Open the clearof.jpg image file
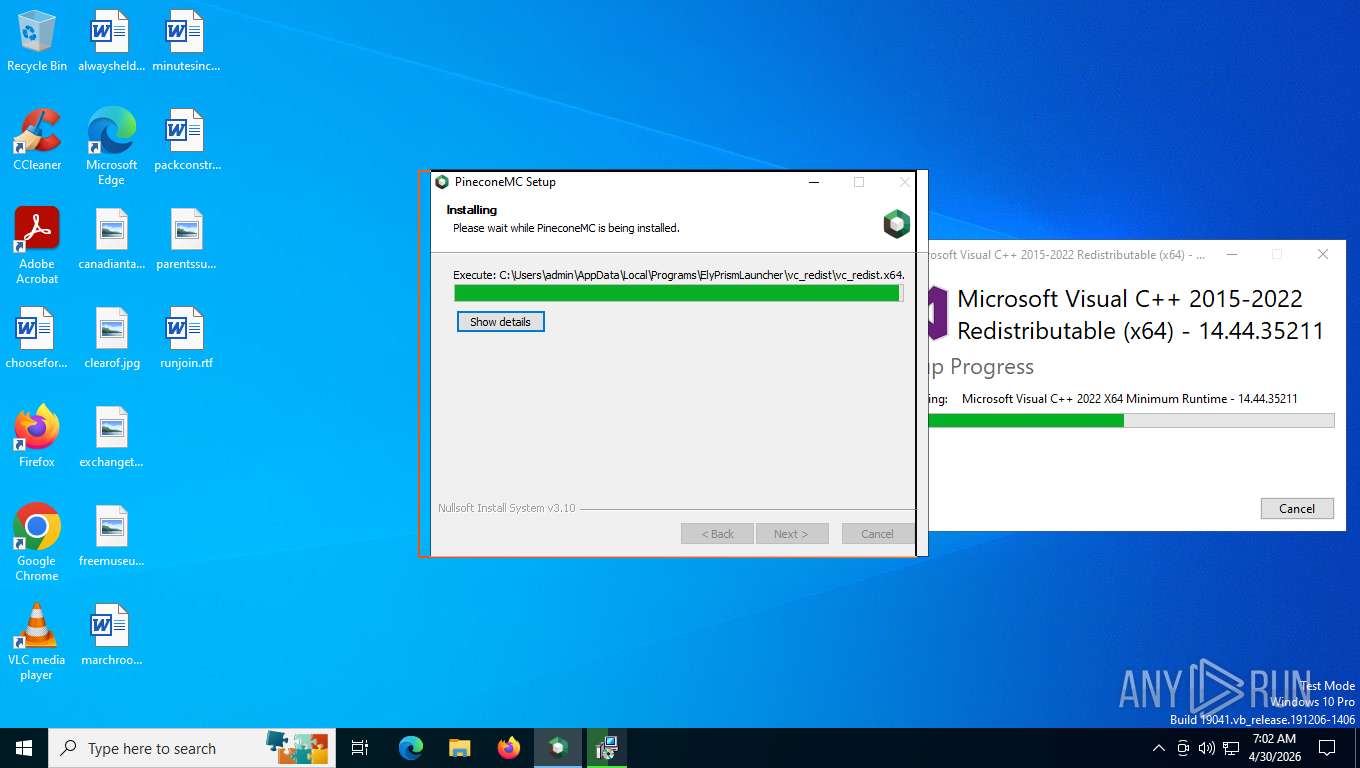The image size is (1360, 768). (111, 338)
